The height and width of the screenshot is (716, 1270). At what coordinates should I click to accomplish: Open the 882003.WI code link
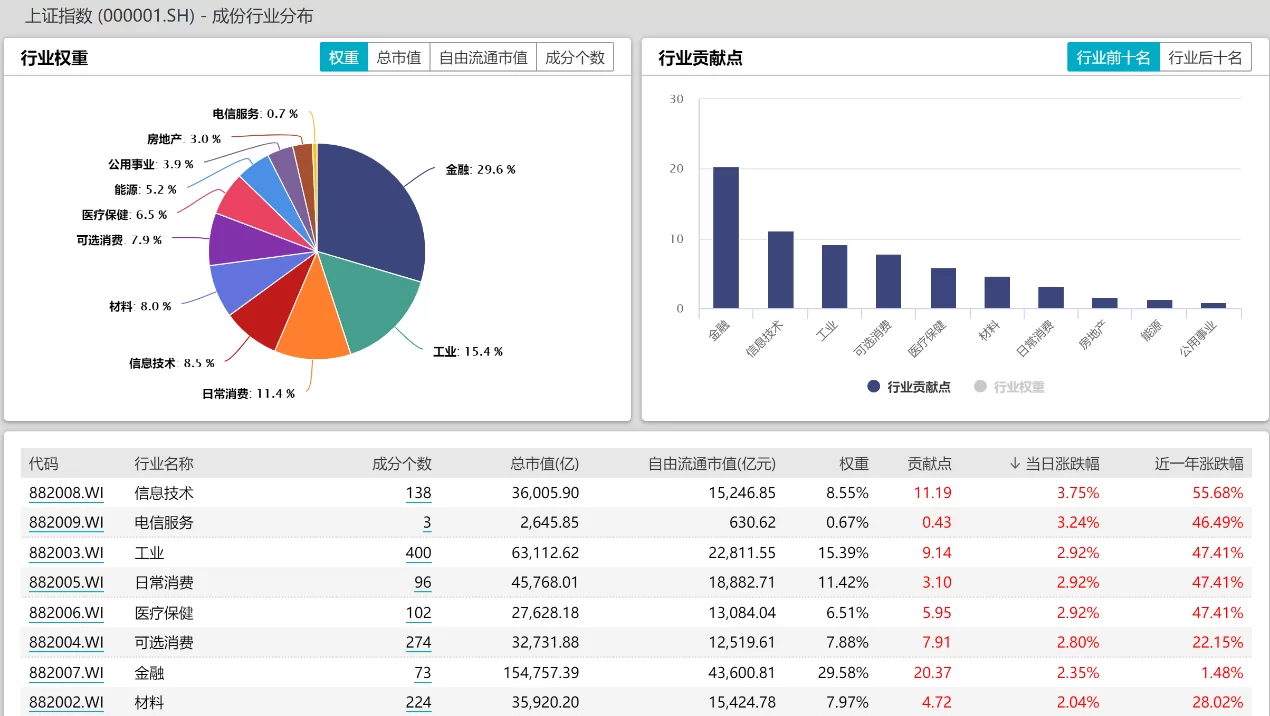coord(66,553)
